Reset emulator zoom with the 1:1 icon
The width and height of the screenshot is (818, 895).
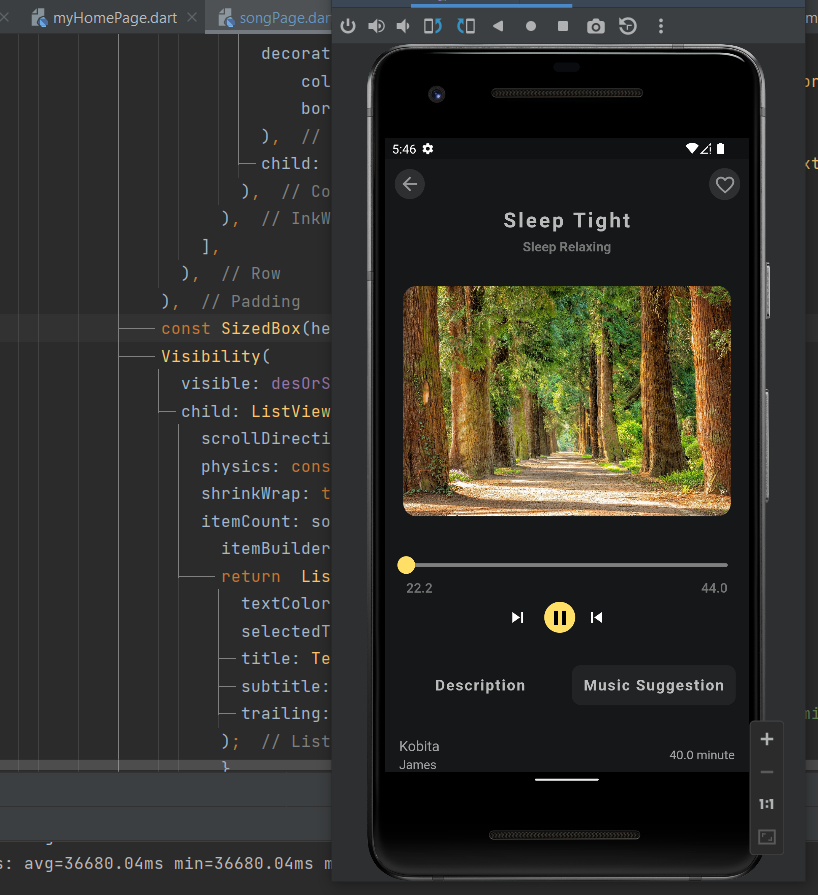click(x=766, y=803)
